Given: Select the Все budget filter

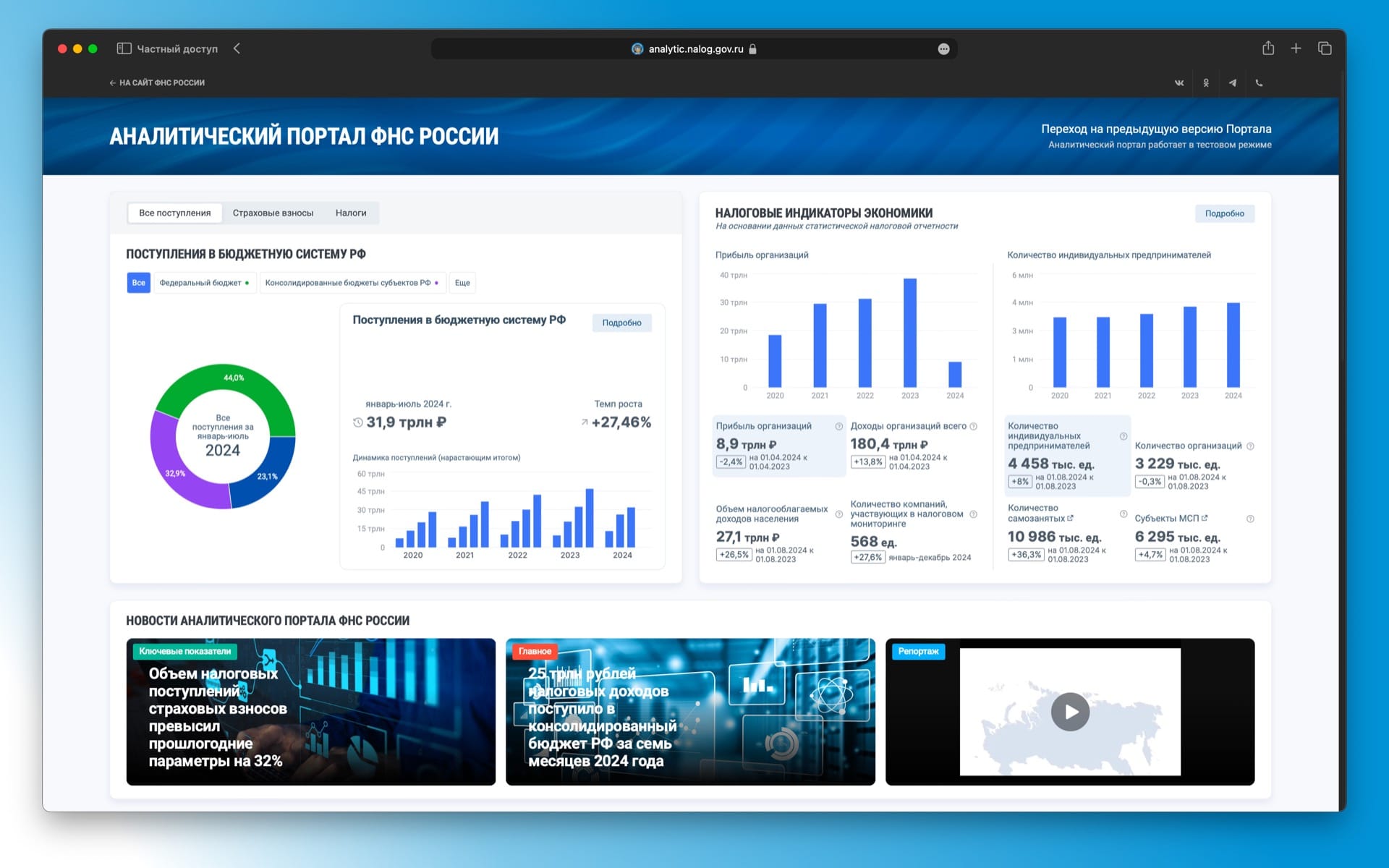Looking at the screenshot, I should click(138, 283).
